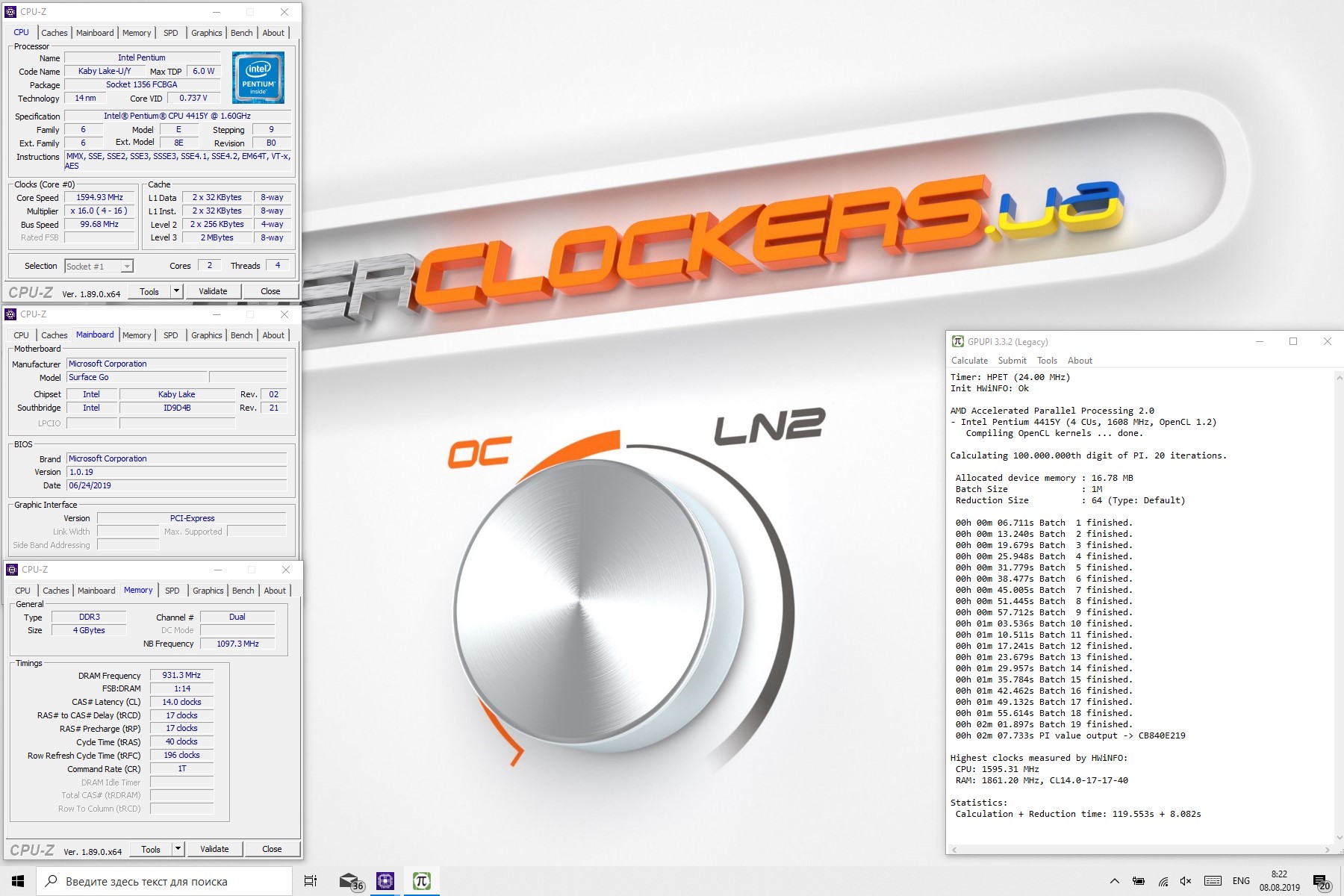Screen dimensions: 1344x896
Task: Click Close button in Memory CPU-Z window
Action: pyautogui.click(x=272, y=849)
